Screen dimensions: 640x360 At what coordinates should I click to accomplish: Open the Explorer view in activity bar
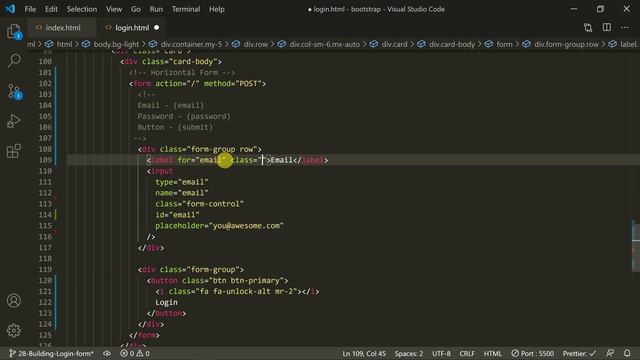point(14,31)
